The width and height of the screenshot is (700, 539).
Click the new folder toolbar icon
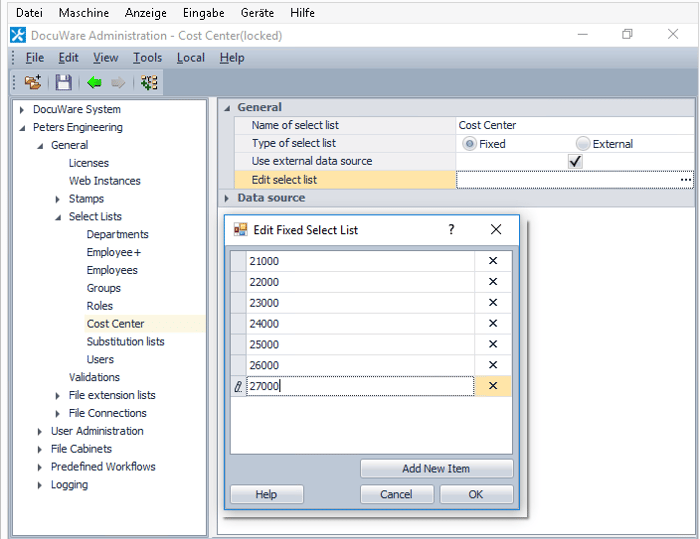(x=33, y=83)
